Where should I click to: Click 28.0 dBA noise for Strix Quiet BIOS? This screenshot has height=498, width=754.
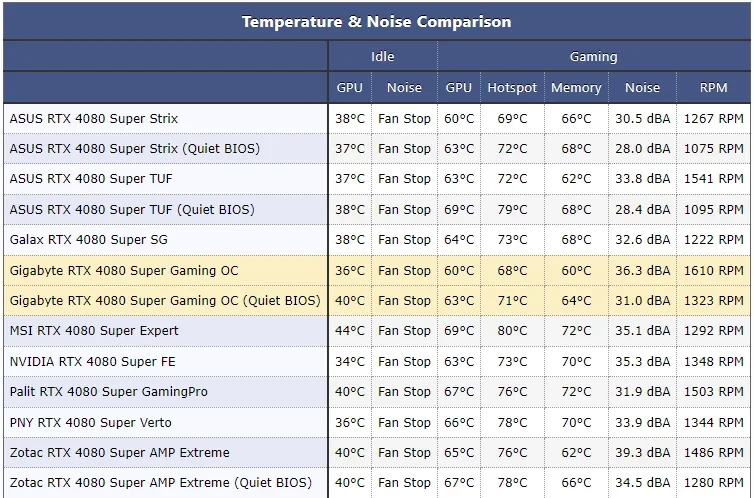(642, 149)
